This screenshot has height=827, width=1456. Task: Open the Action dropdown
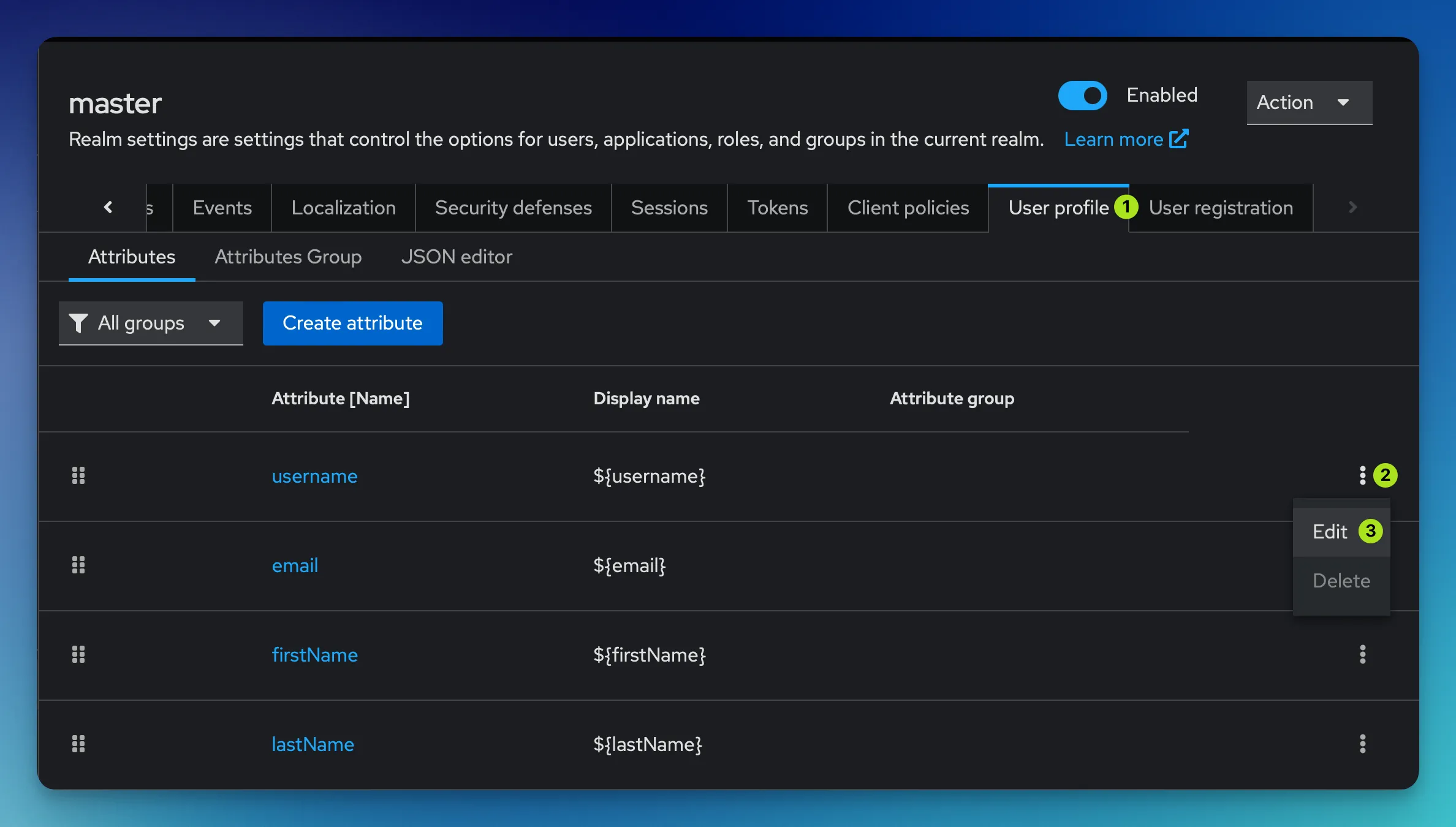click(1309, 102)
